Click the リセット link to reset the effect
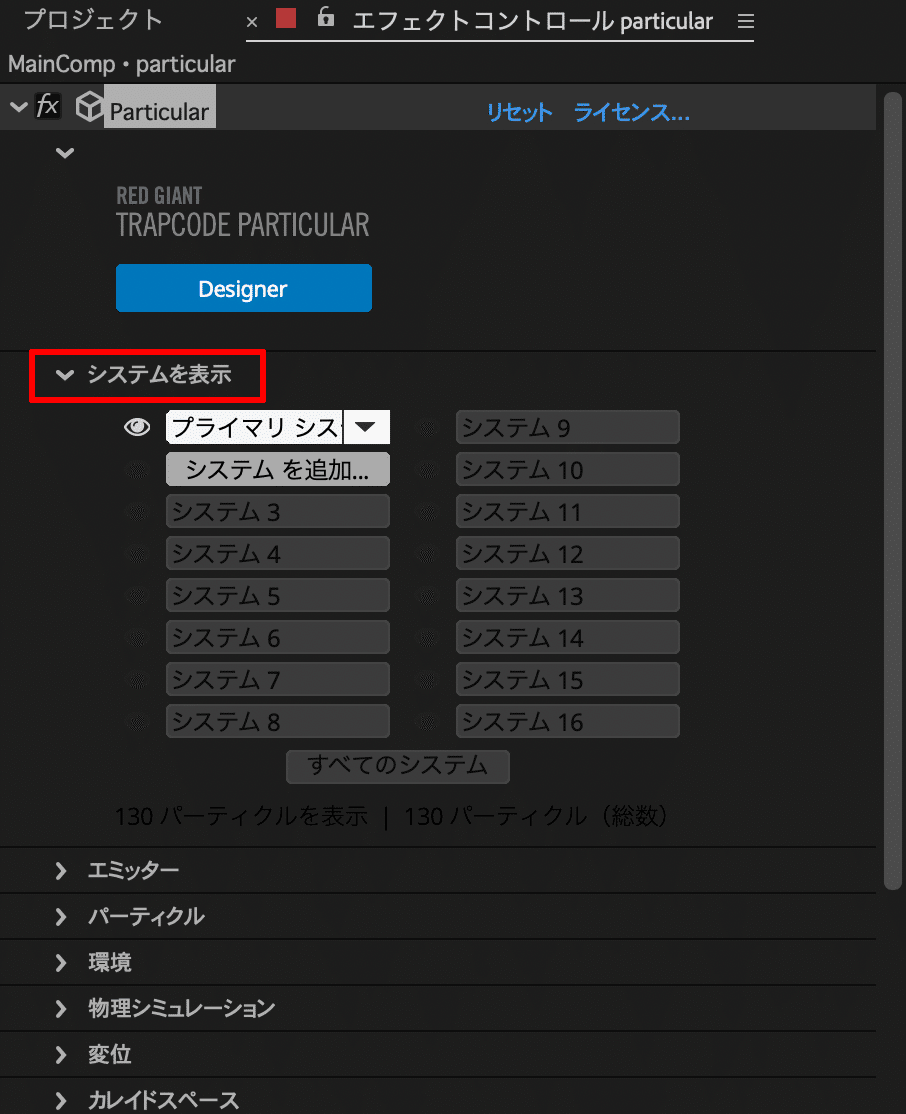Viewport: 906px width, 1114px height. 520,113
